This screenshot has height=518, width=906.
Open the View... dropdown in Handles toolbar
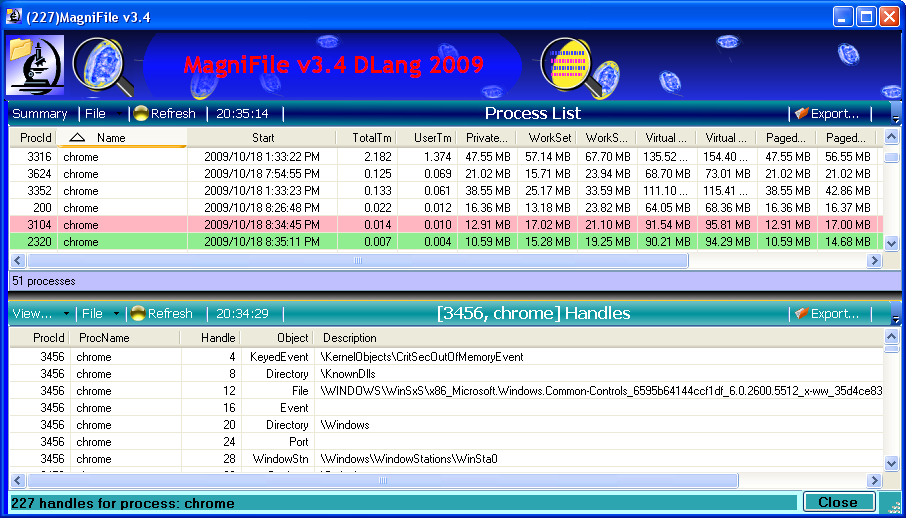click(40, 314)
